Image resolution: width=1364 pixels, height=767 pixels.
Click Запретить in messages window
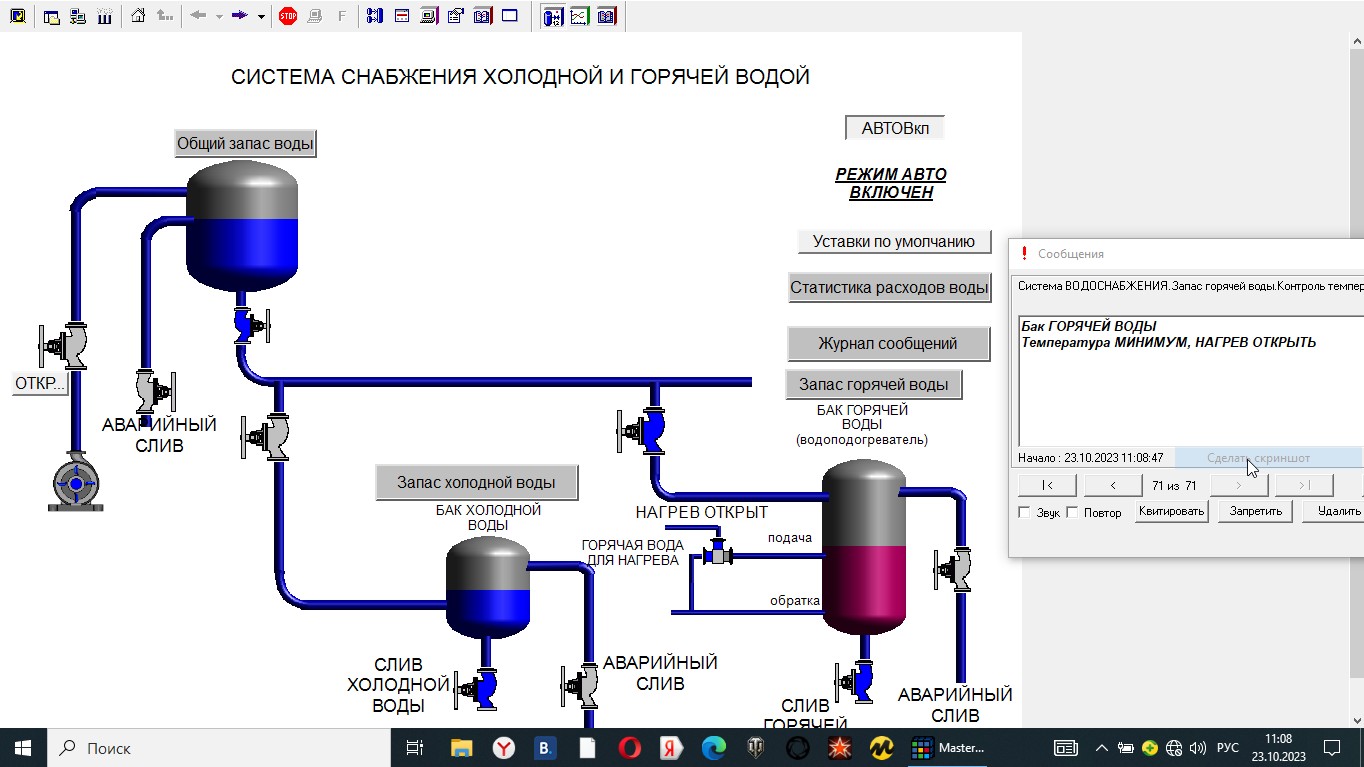[1255, 511]
